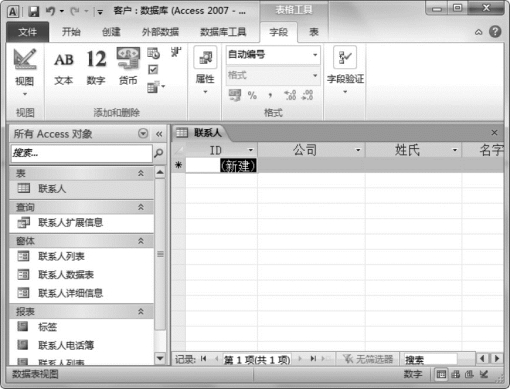The width and height of the screenshot is (510, 389).
Task: Select the 联系人详细信息 form
Action: [x=82, y=293]
